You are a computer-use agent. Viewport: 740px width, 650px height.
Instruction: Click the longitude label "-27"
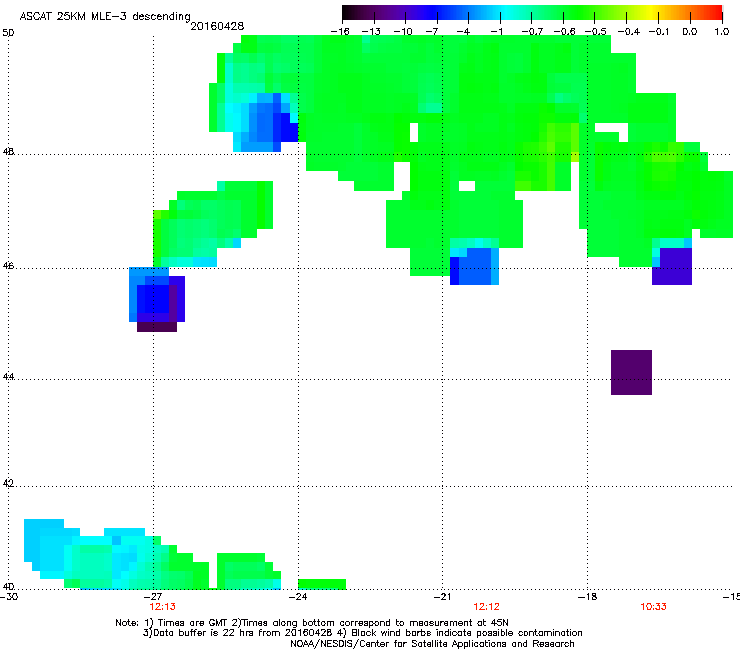(x=153, y=597)
